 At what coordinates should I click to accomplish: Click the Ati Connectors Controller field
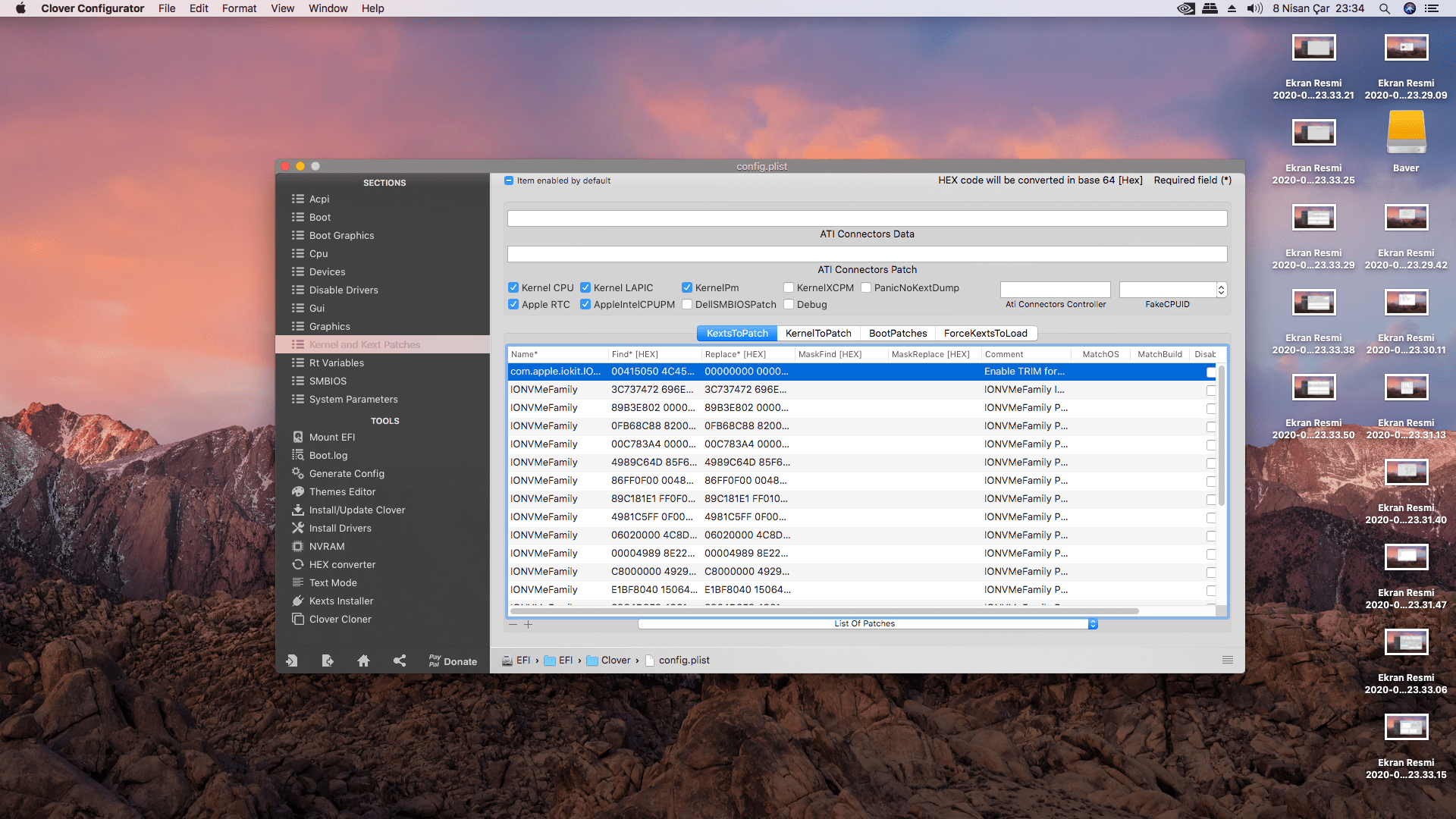[x=1055, y=290]
